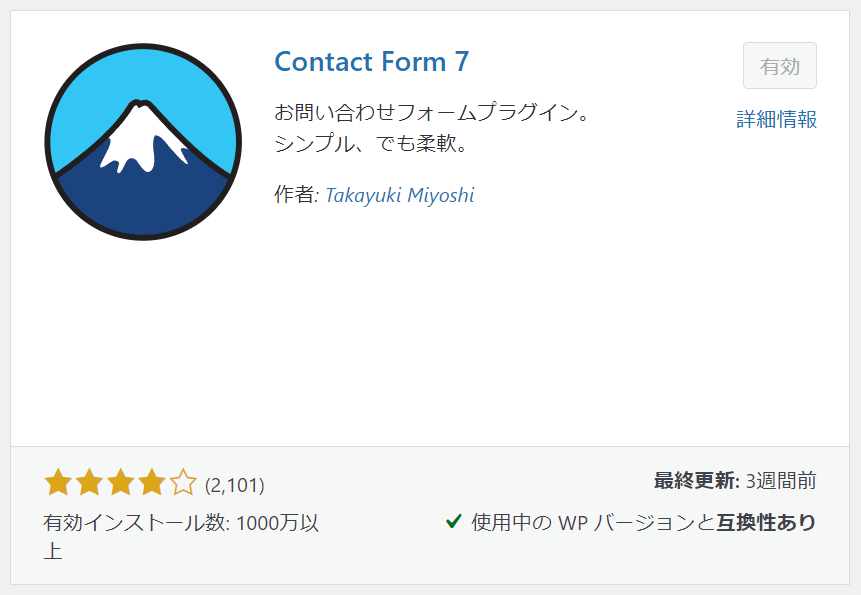Open the Contact Form 7 title link
Viewport: 861px width, 595px height.
[x=372, y=61]
